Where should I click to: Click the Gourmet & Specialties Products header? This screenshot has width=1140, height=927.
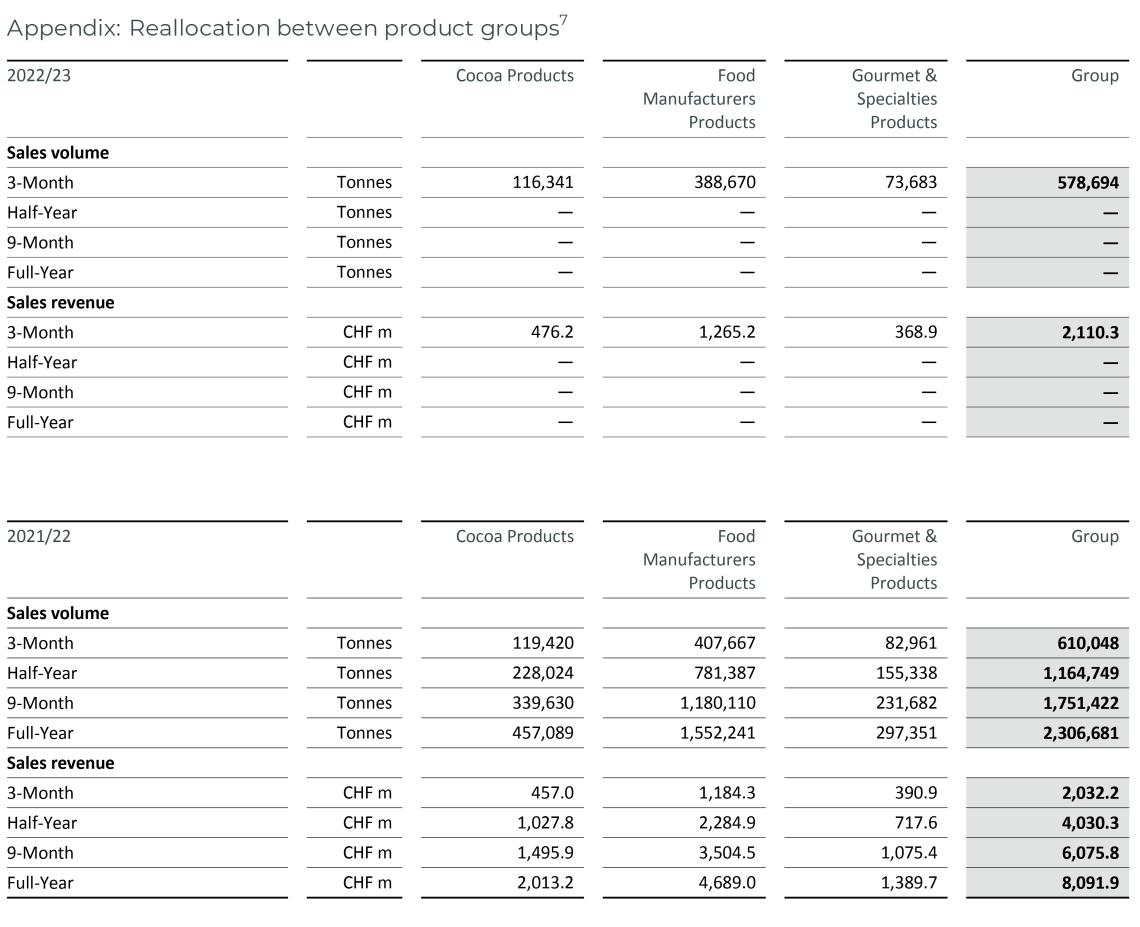coord(895,99)
